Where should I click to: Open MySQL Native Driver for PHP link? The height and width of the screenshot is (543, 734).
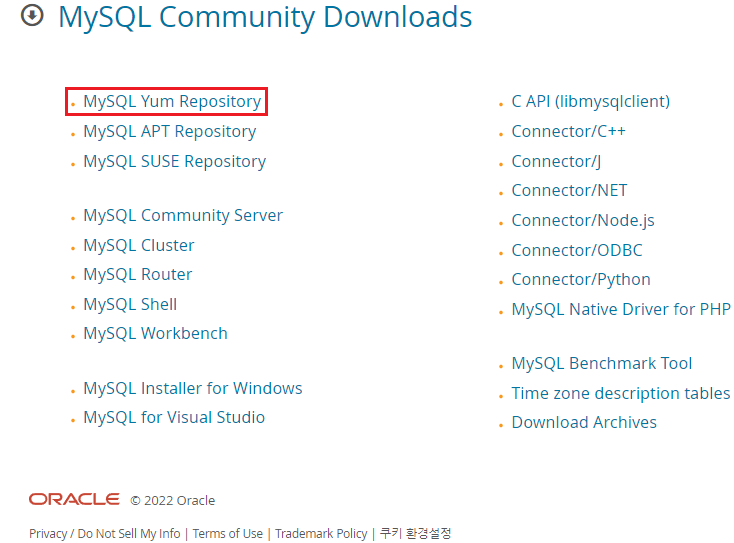click(621, 309)
